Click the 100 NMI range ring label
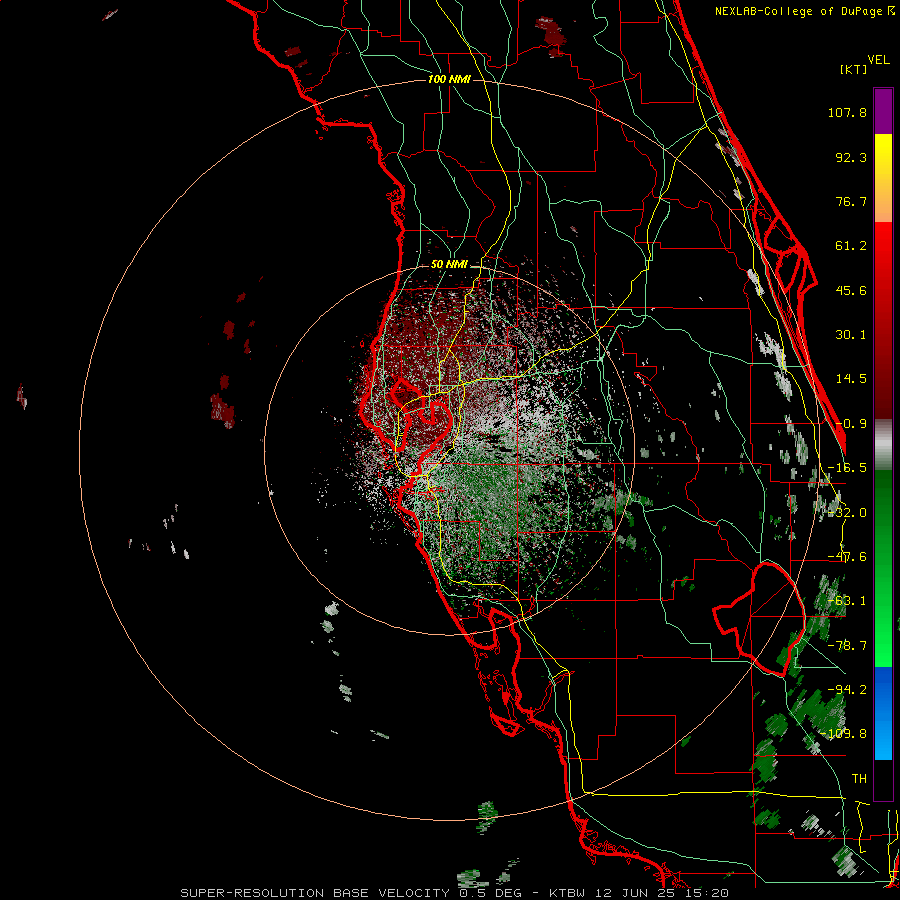Viewport: 900px width, 900px height. point(449,79)
